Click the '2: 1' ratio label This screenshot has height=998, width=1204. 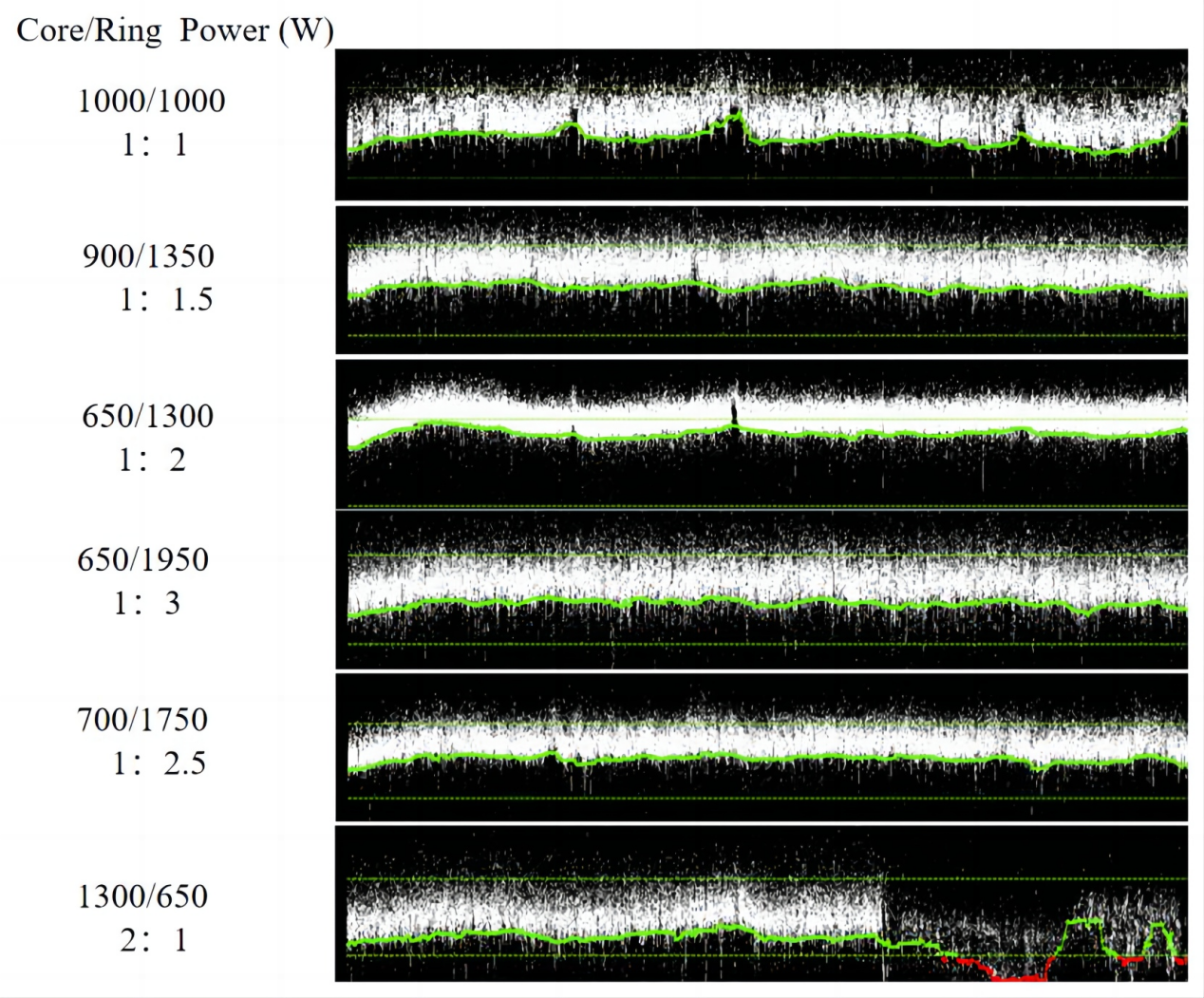pos(154,940)
